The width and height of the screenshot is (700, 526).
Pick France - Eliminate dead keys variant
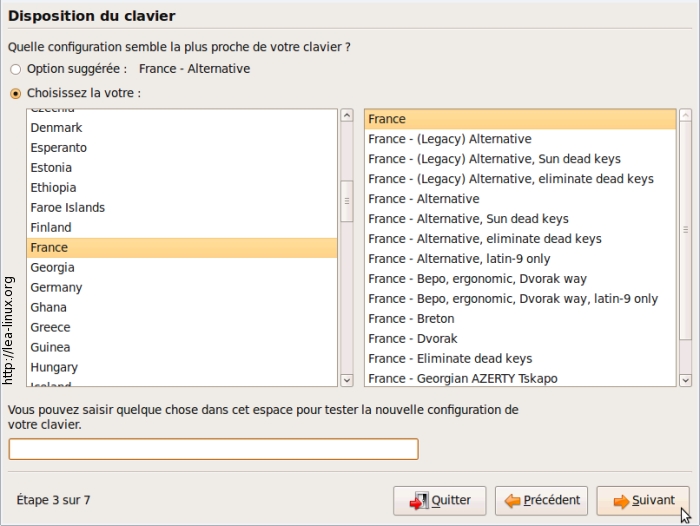[449, 358]
